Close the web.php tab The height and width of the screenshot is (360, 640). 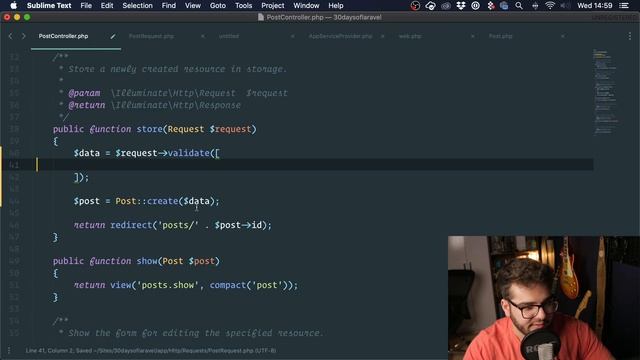473,36
